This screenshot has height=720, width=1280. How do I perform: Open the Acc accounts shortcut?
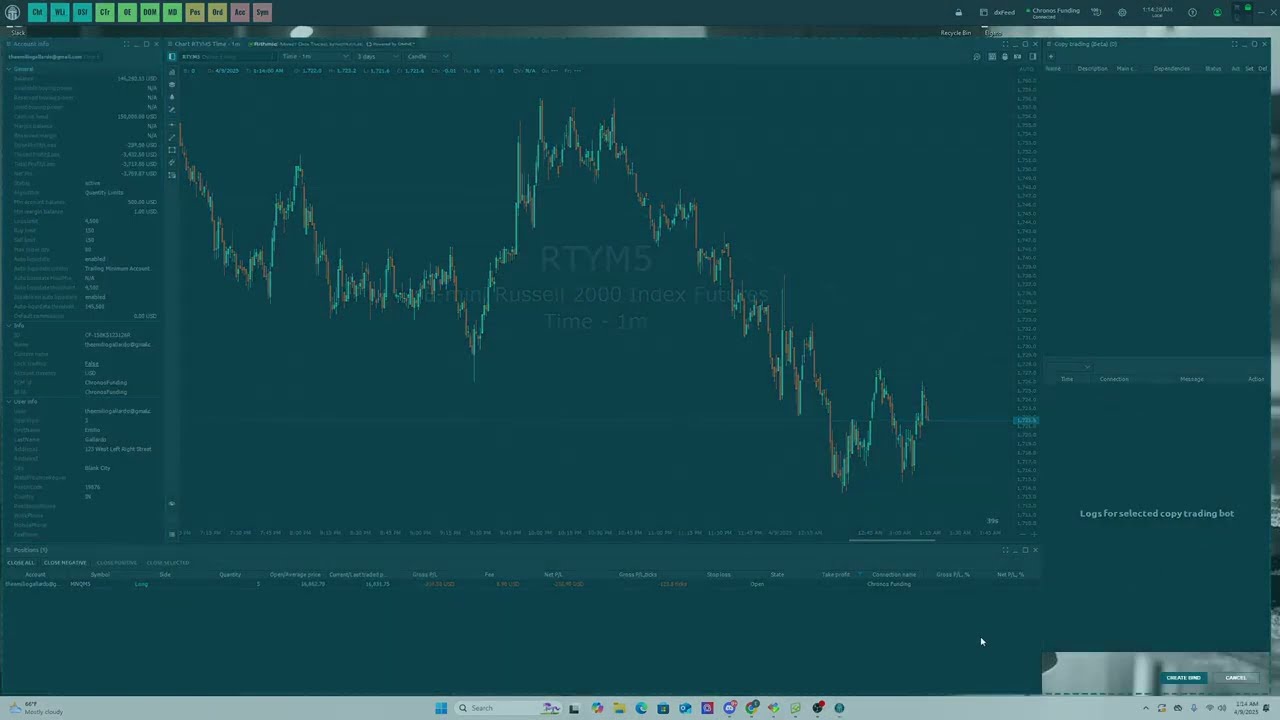pos(240,12)
